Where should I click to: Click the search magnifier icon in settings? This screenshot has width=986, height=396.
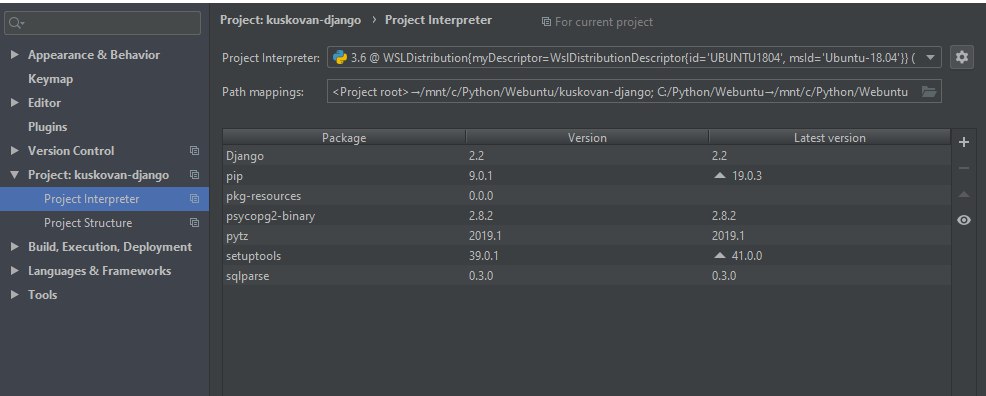(16, 23)
